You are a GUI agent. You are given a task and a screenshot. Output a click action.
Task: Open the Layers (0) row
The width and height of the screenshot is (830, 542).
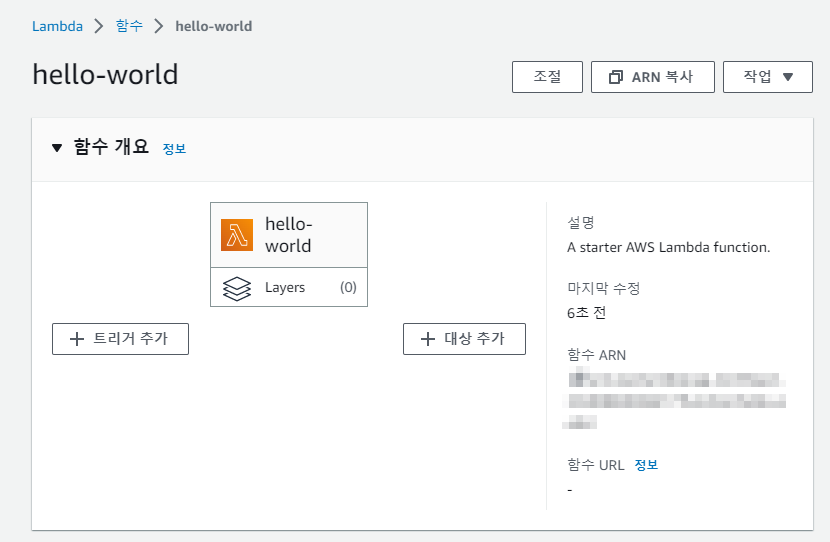coord(289,287)
